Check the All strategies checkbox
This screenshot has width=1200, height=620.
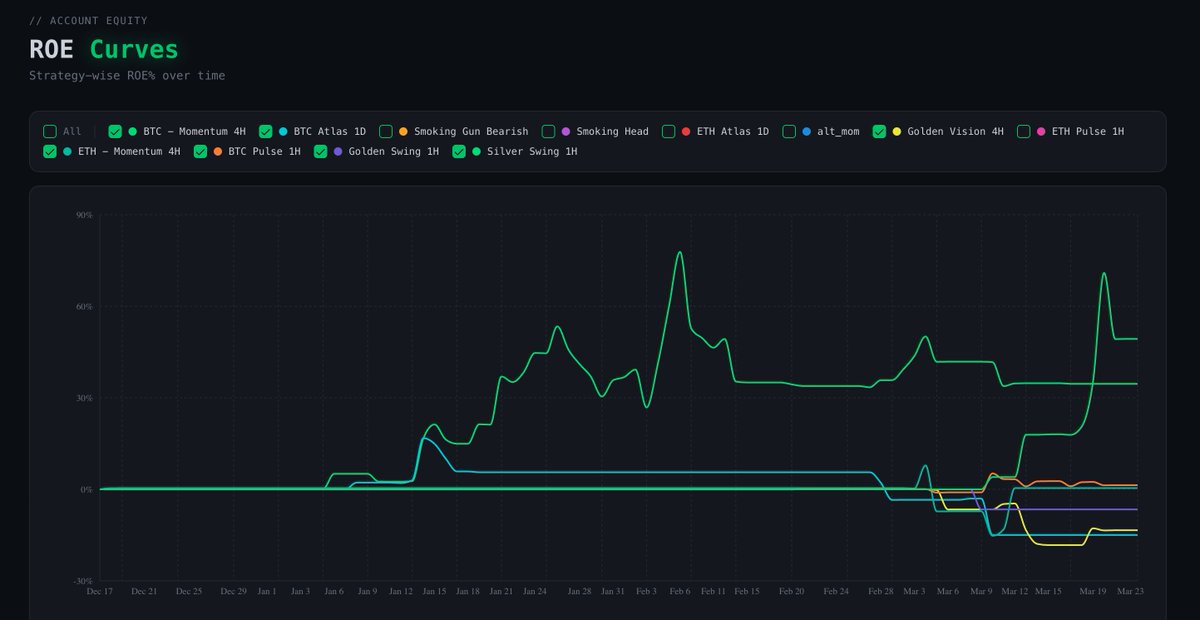click(50, 131)
